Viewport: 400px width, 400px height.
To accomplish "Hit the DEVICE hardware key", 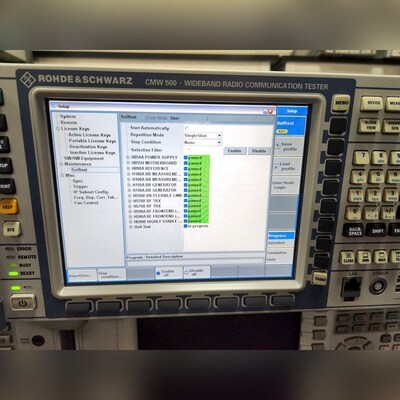I will point(371,103).
